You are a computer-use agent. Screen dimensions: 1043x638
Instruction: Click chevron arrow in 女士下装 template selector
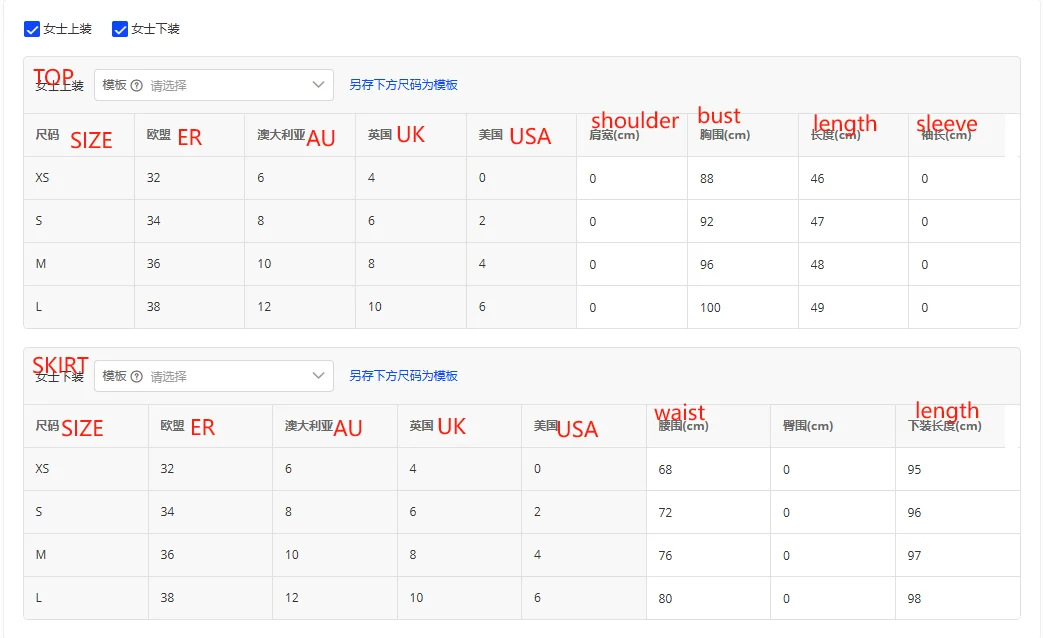tap(319, 376)
